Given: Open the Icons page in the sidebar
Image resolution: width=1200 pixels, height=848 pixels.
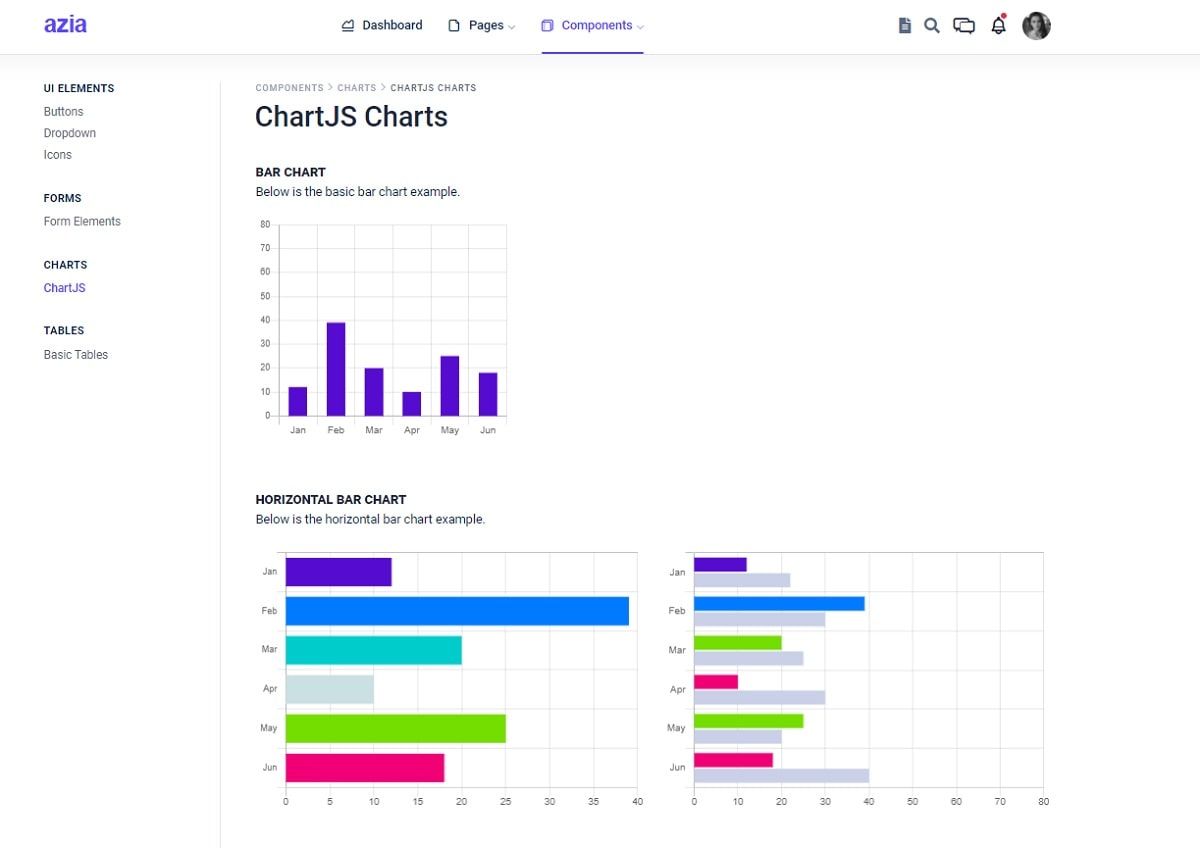Looking at the screenshot, I should click(57, 154).
